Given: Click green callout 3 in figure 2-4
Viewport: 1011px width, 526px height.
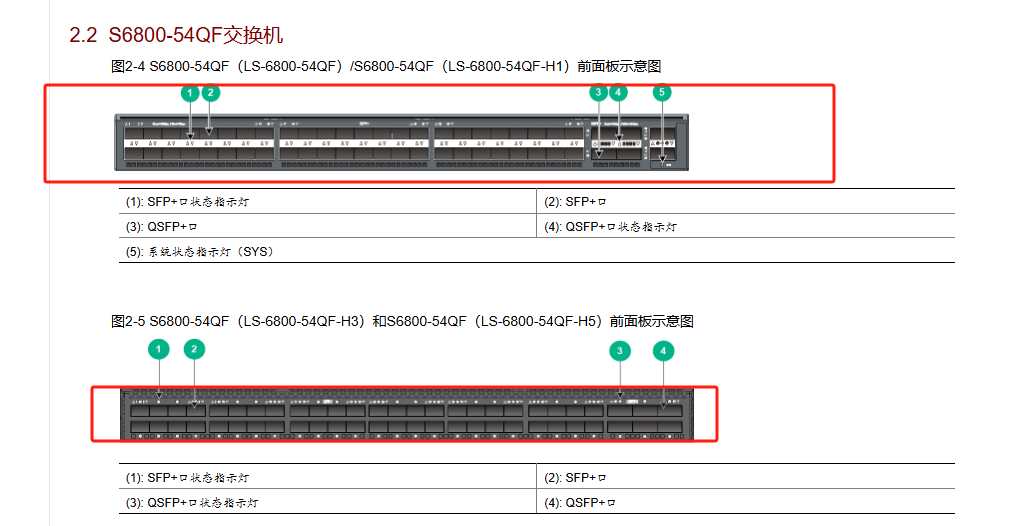Looking at the screenshot, I should [598, 92].
